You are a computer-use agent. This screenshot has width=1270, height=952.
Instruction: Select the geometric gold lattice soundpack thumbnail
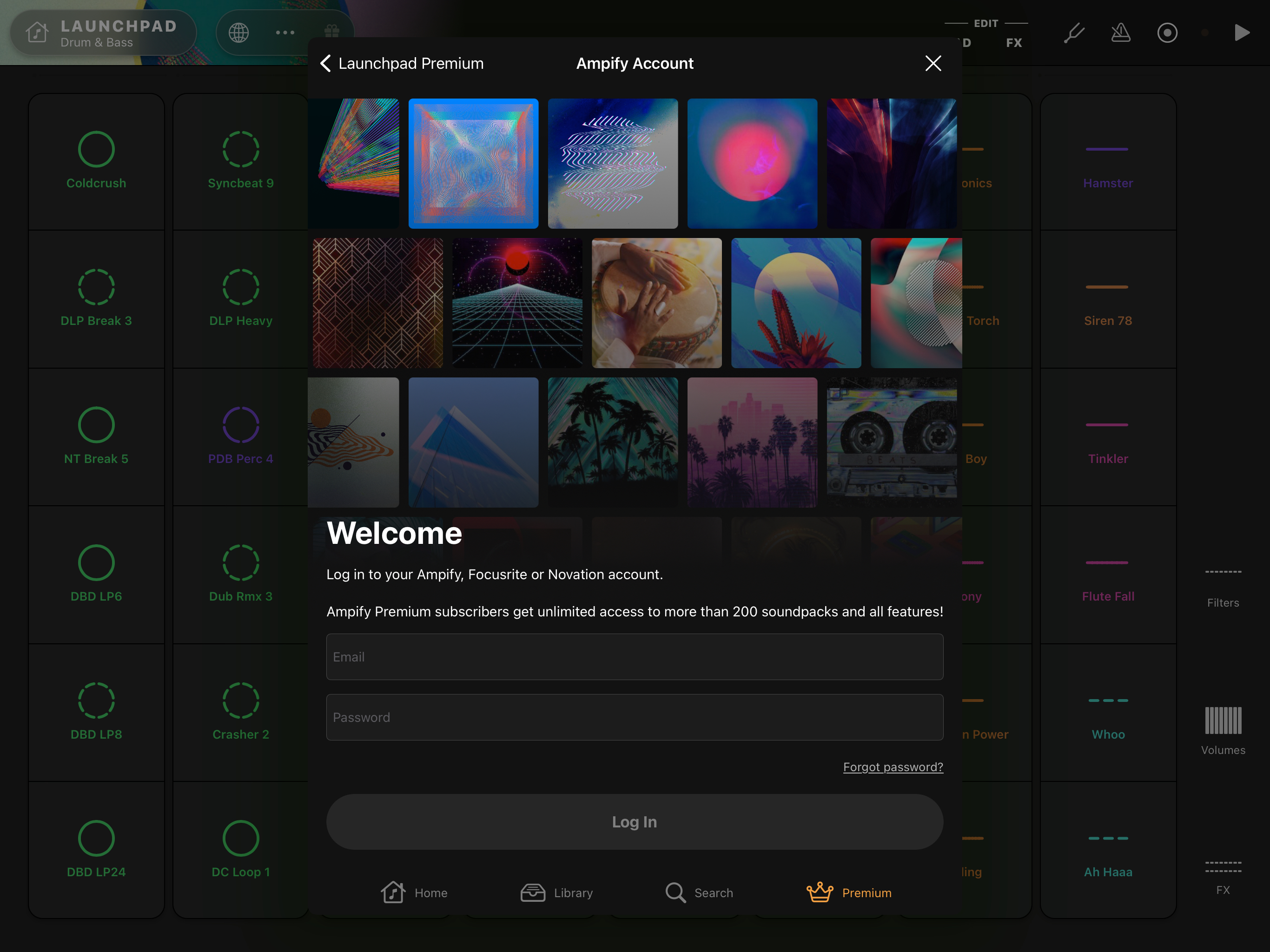[378, 303]
